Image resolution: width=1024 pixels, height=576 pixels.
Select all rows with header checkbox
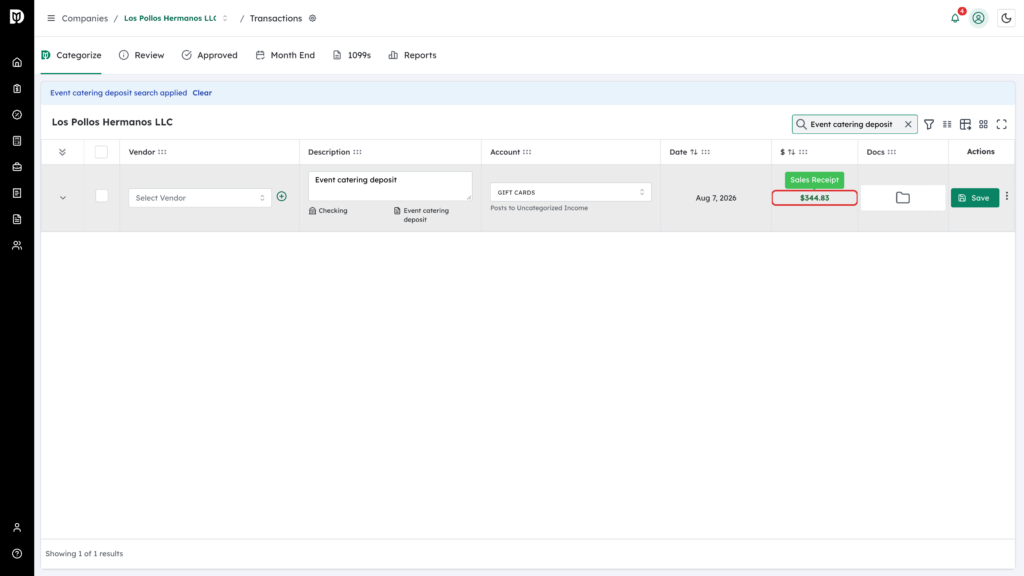[101, 152]
